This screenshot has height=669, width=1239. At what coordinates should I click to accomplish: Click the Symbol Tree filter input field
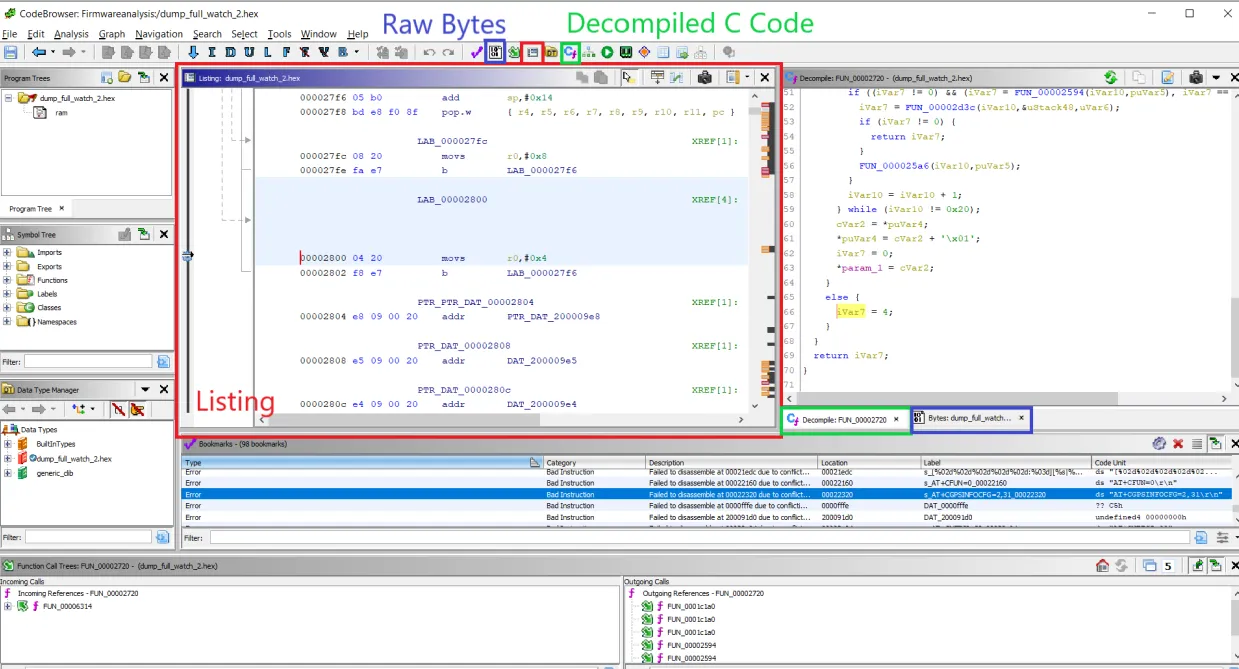point(88,361)
